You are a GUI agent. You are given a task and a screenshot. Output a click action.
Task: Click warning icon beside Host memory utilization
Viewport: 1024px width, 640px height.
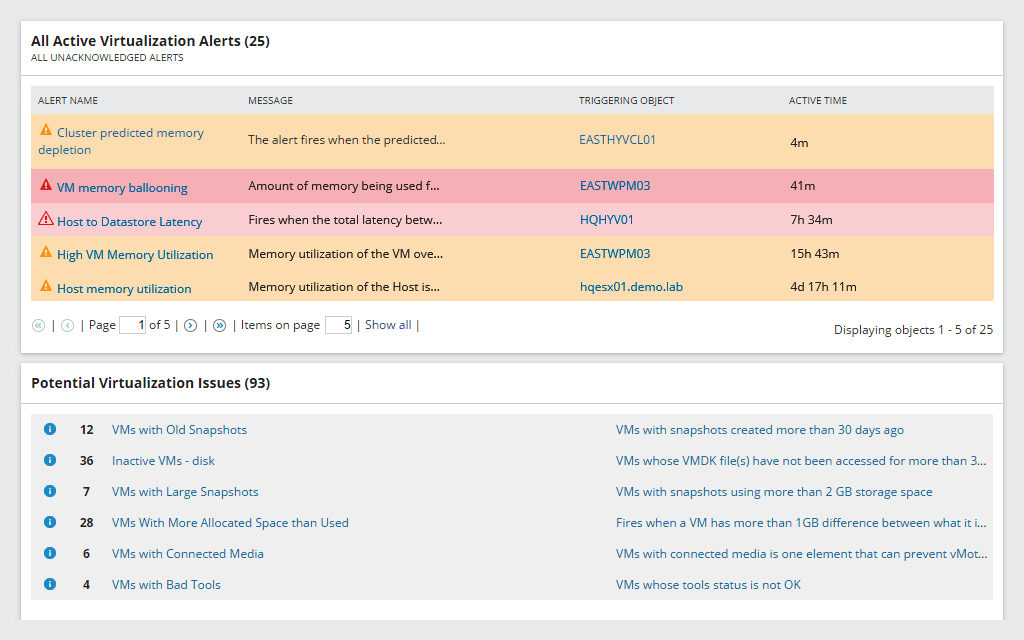(x=44, y=287)
